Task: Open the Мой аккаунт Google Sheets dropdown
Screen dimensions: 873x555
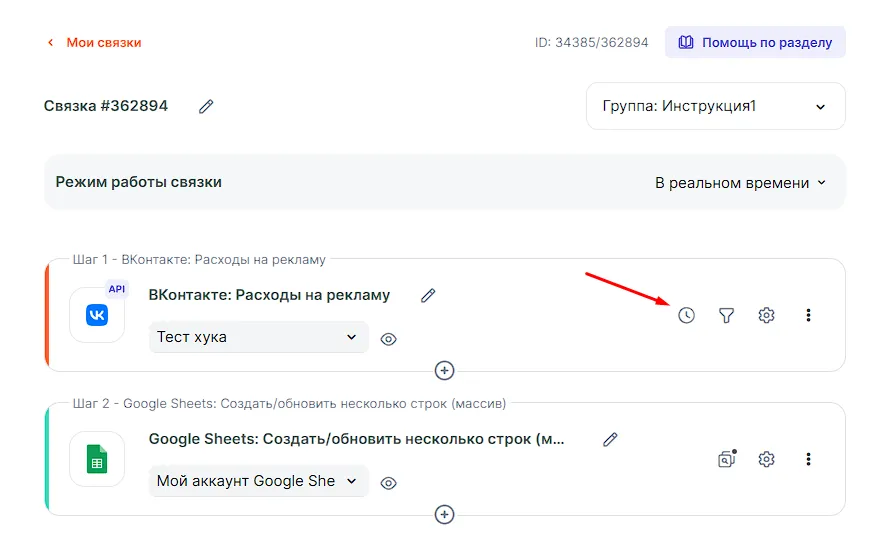Action: pyautogui.click(x=258, y=481)
